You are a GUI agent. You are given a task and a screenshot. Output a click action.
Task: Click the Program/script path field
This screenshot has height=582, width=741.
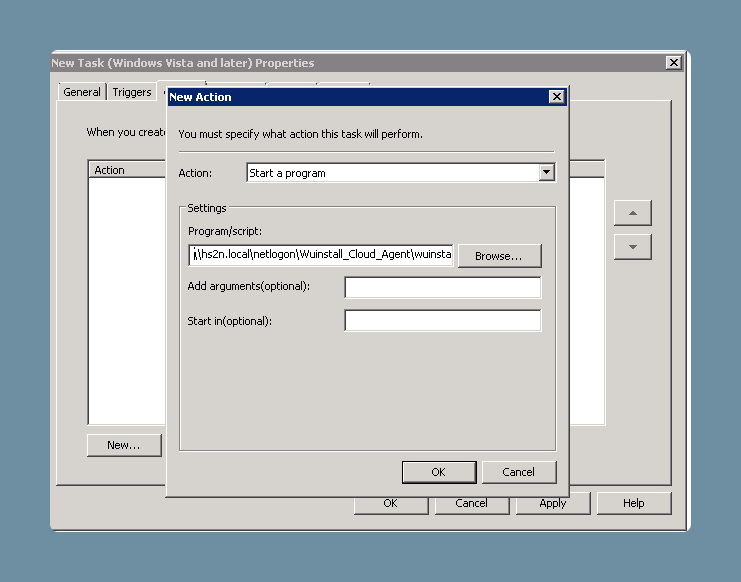tap(320, 255)
